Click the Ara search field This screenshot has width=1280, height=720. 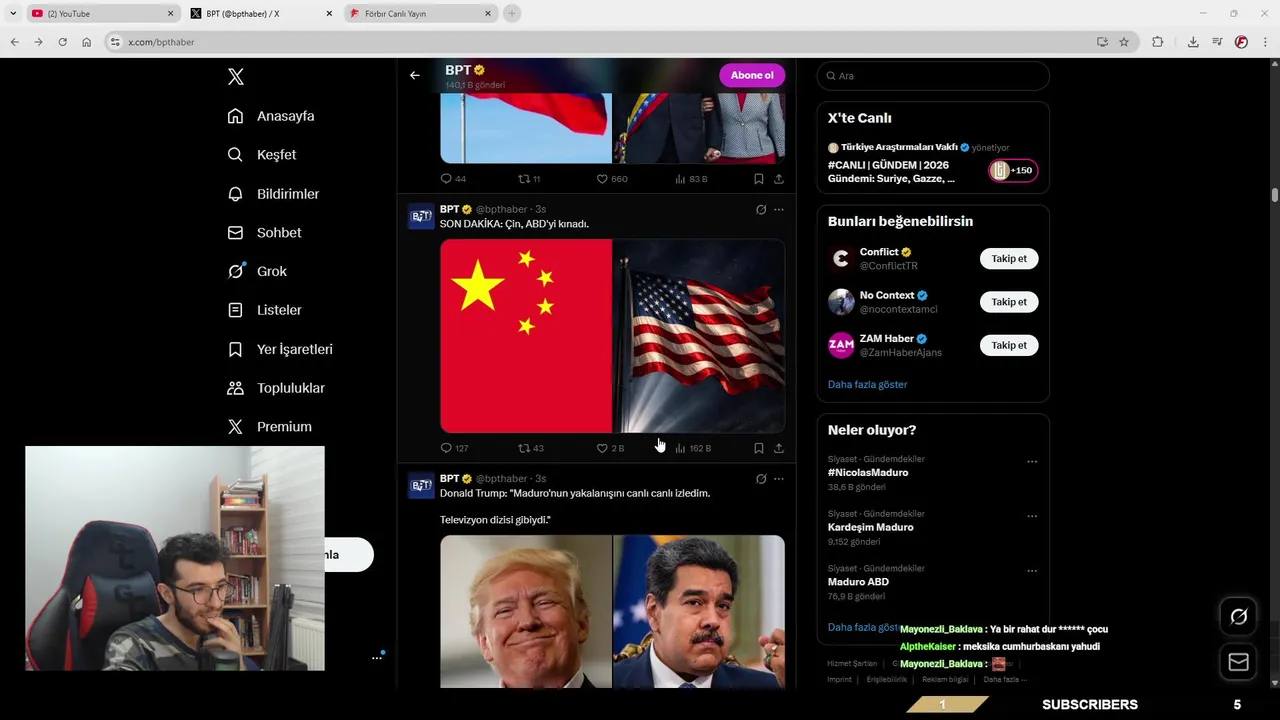[933, 76]
